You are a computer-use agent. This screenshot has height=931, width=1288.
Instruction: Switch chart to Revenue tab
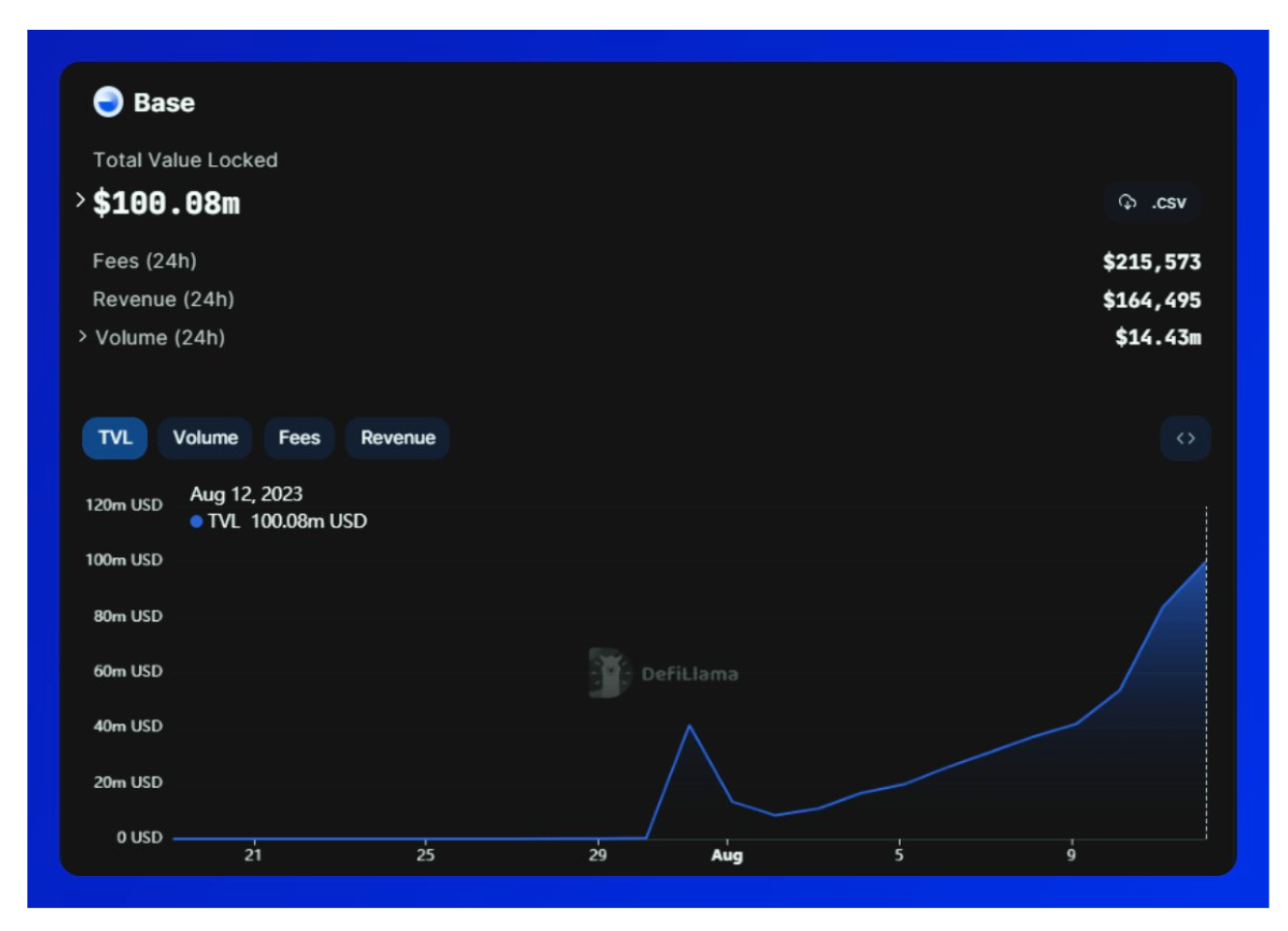tap(398, 438)
